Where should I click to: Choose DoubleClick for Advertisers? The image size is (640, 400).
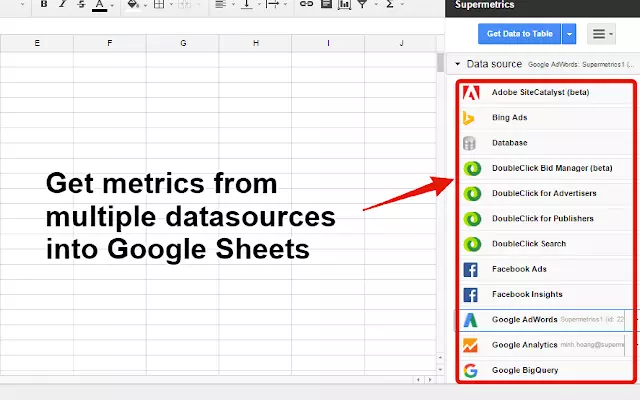[546, 193]
